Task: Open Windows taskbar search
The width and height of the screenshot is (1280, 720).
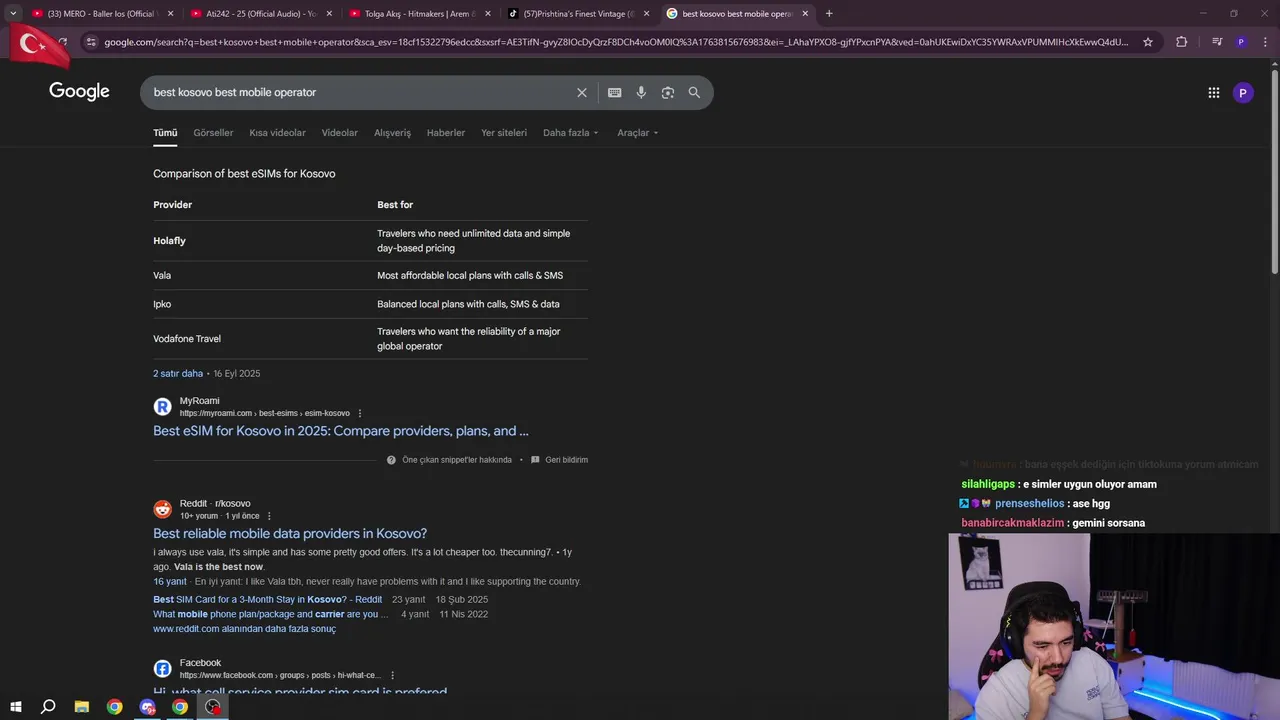Action: [x=48, y=707]
